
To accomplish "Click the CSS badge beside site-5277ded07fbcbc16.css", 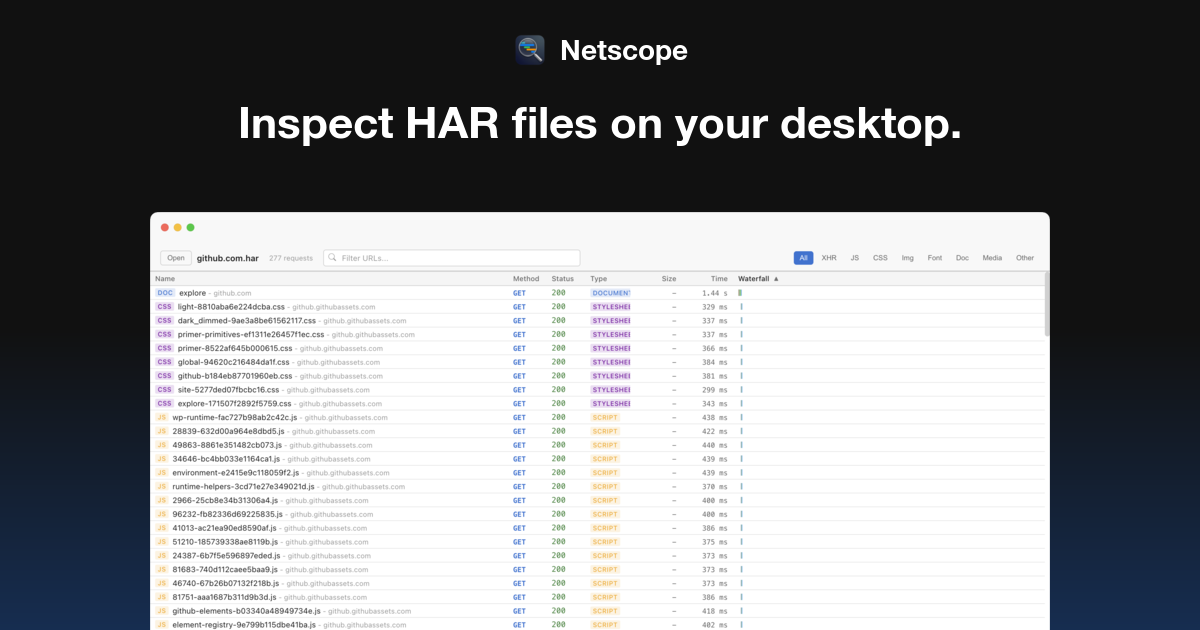I will pyautogui.click(x=164, y=389).
